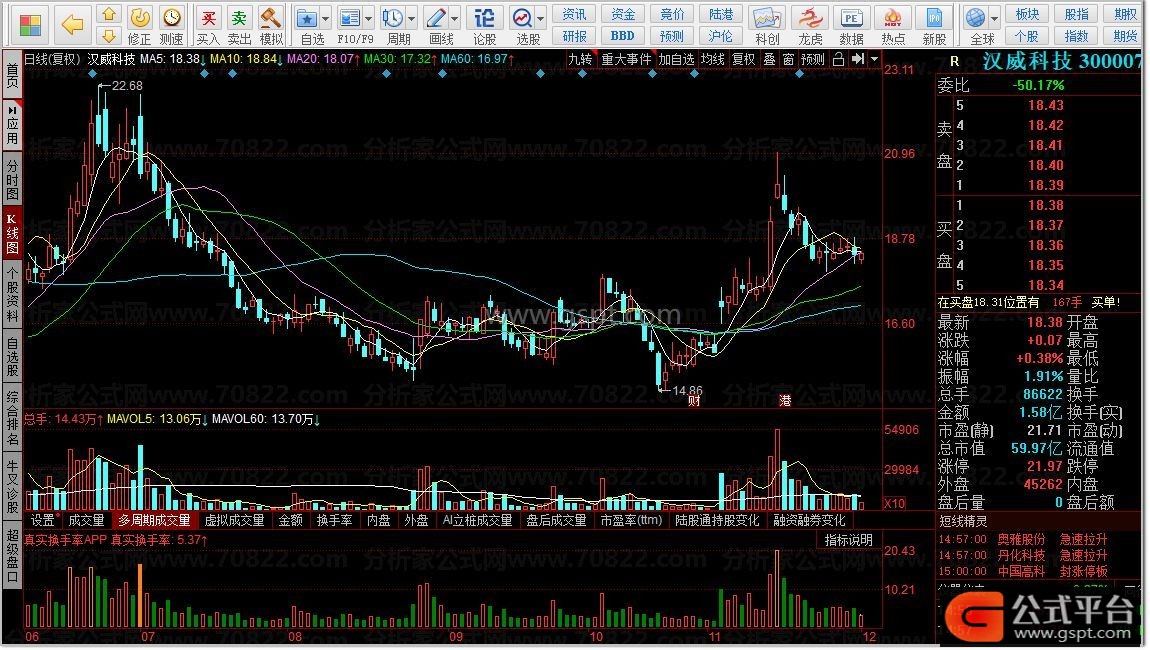Select the 市盈率(ttm) indicator tab

631,520
